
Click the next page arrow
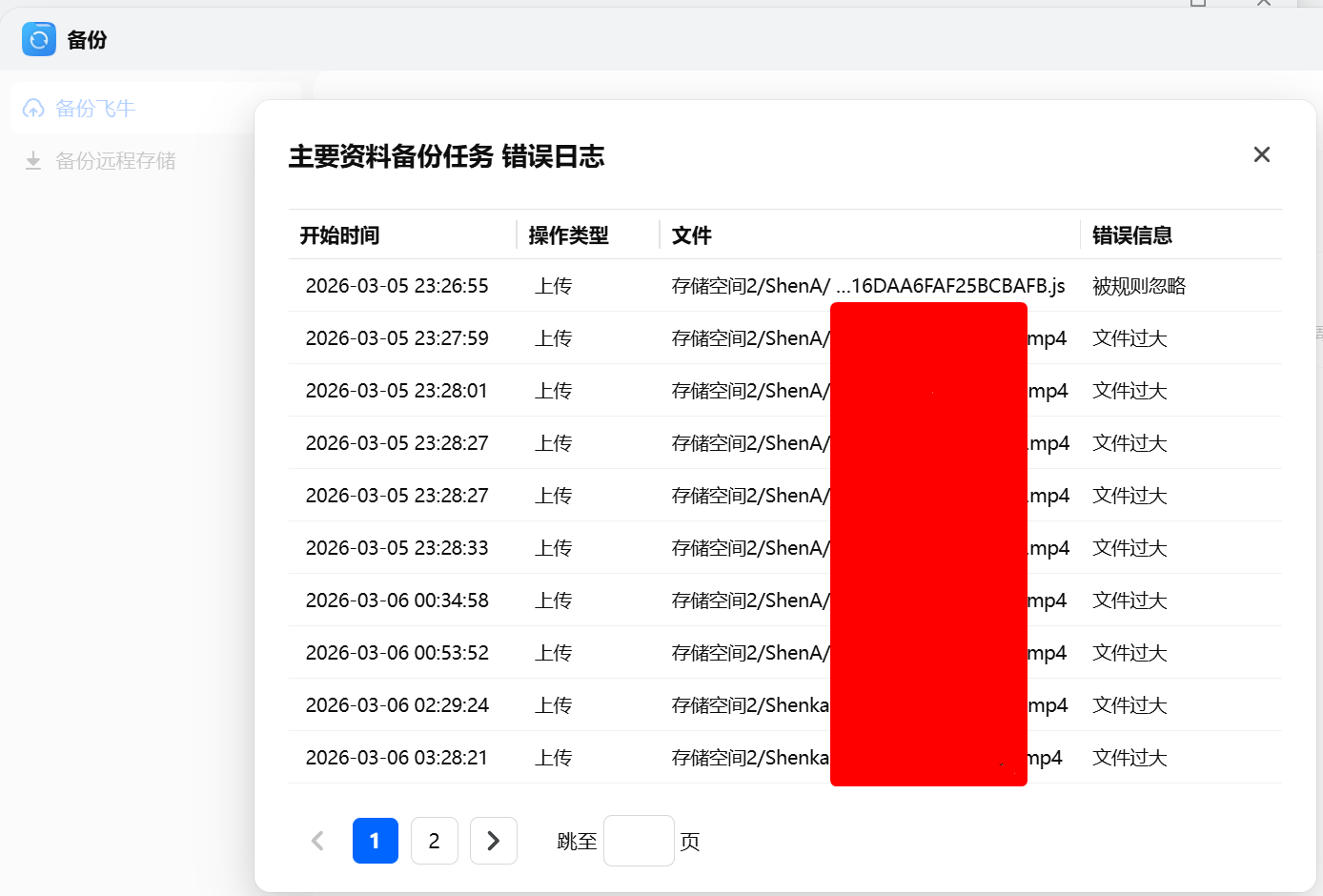(x=494, y=840)
